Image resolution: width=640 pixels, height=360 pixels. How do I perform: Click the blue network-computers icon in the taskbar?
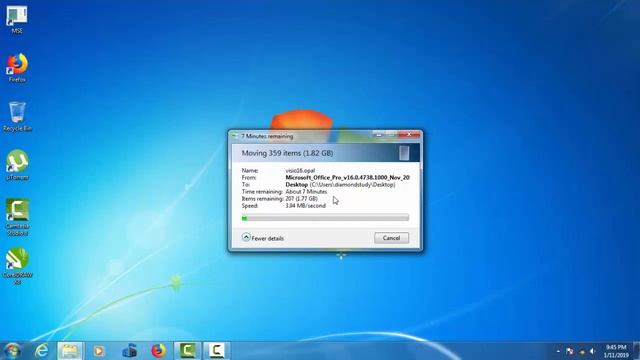(129, 351)
